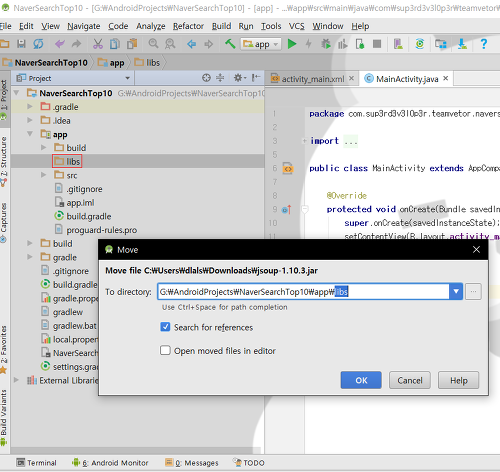Click the Copy icon in toolbar
Image resolution: width=500 pixels, height=472 pixels.
coord(115,44)
